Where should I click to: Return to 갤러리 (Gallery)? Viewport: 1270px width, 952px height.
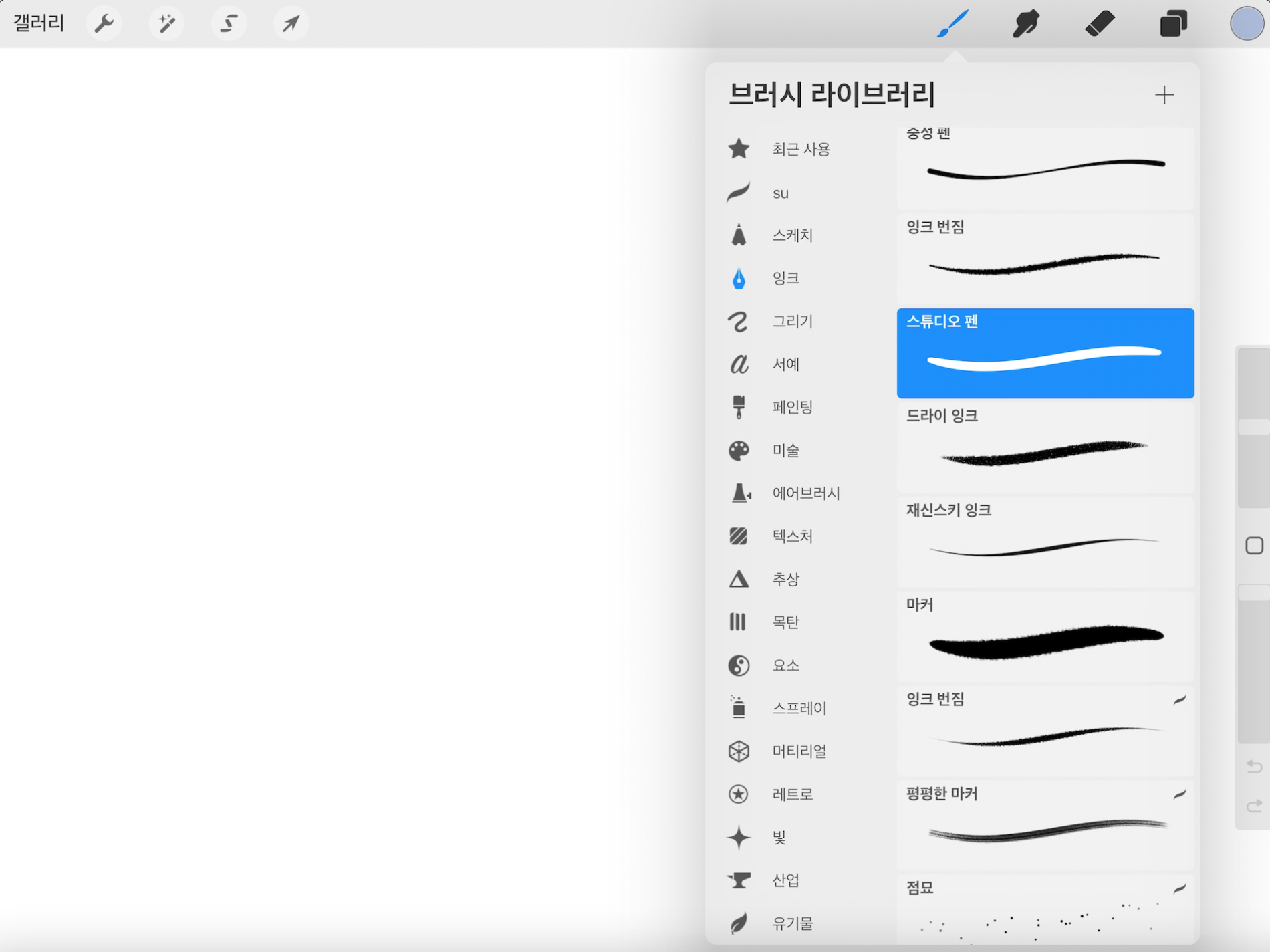click(x=39, y=23)
